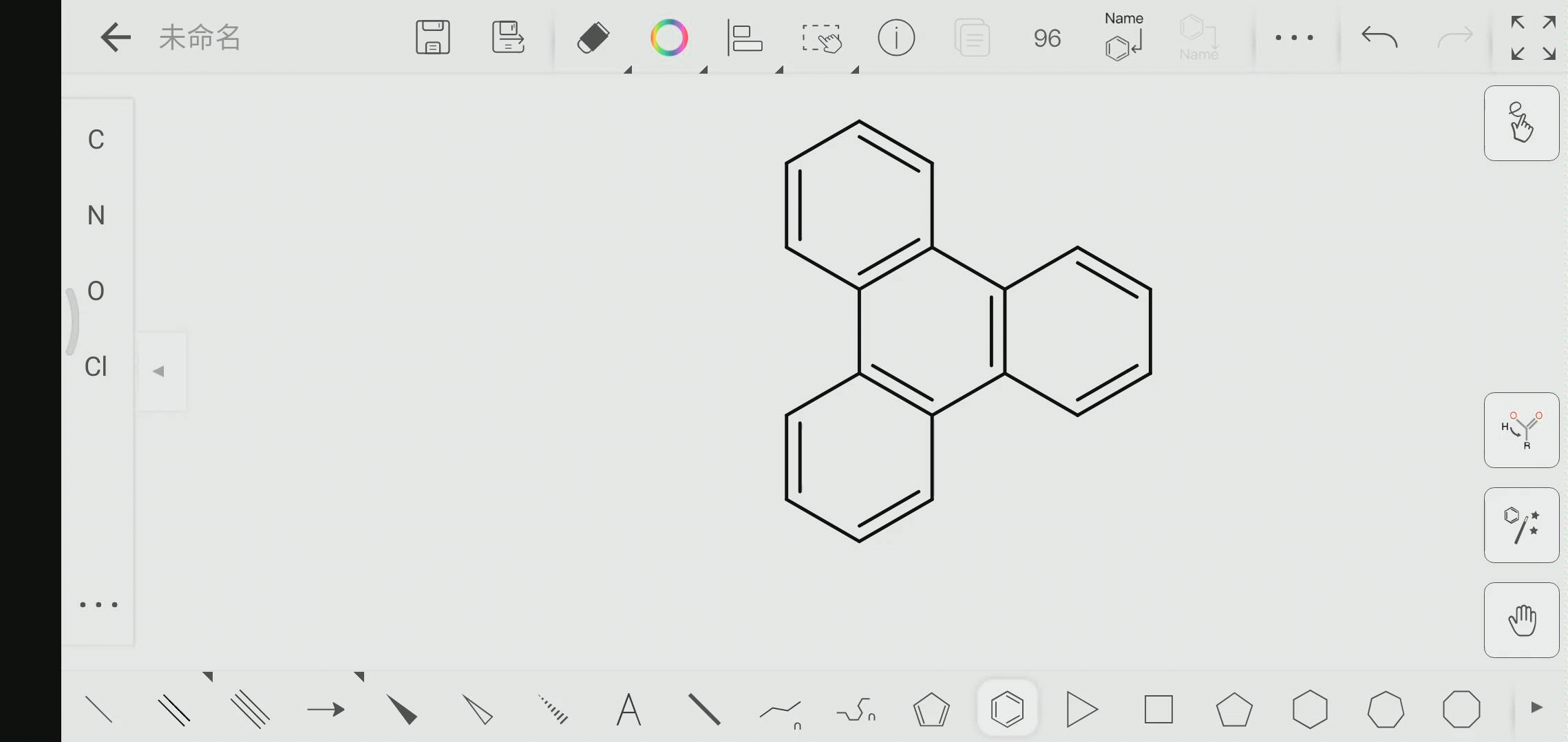Expand selection tool options corner triangle
Image resolution: width=1568 pixels, height=742 pixels.
(856, 70)
